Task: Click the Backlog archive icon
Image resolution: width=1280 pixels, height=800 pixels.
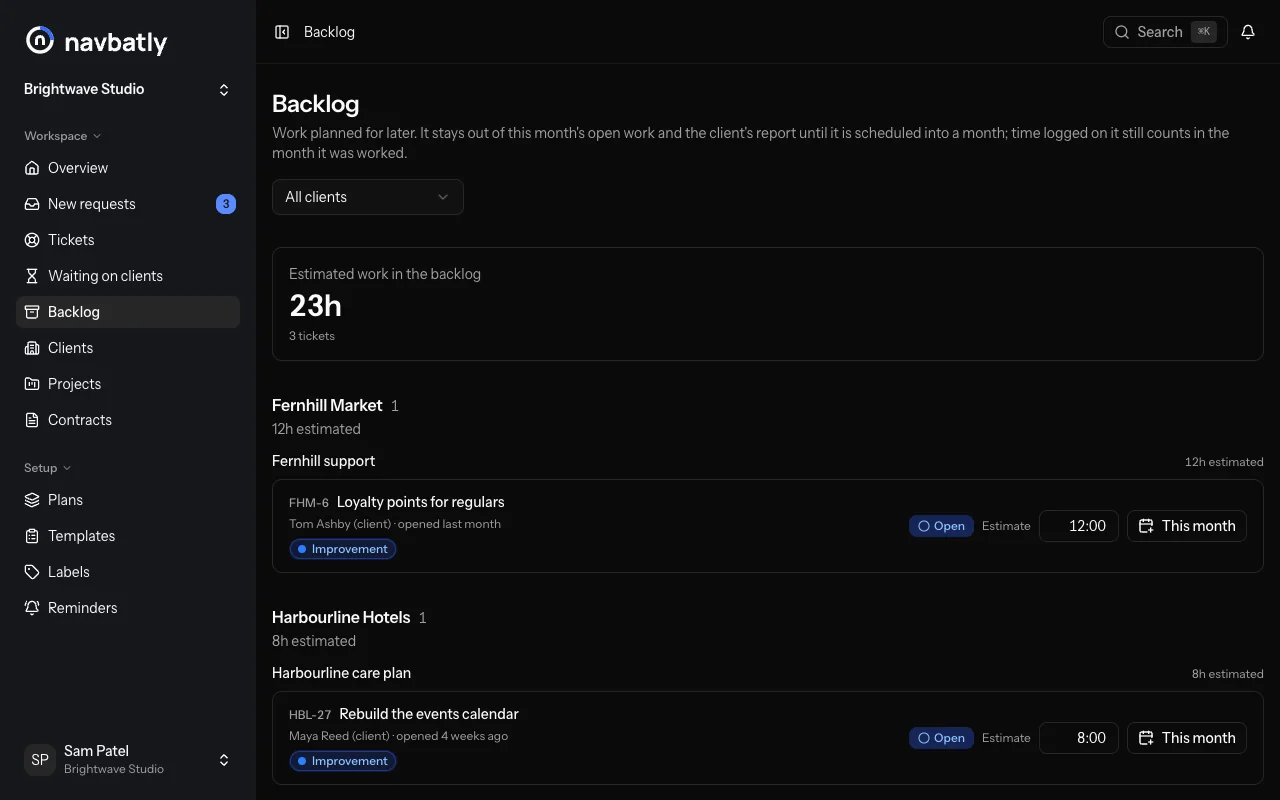Action: (x=32, y=312)
